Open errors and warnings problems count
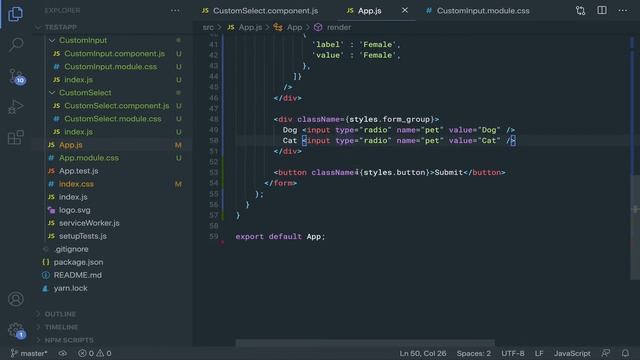Viewport: 640px width, 360px height. [95, 353]
